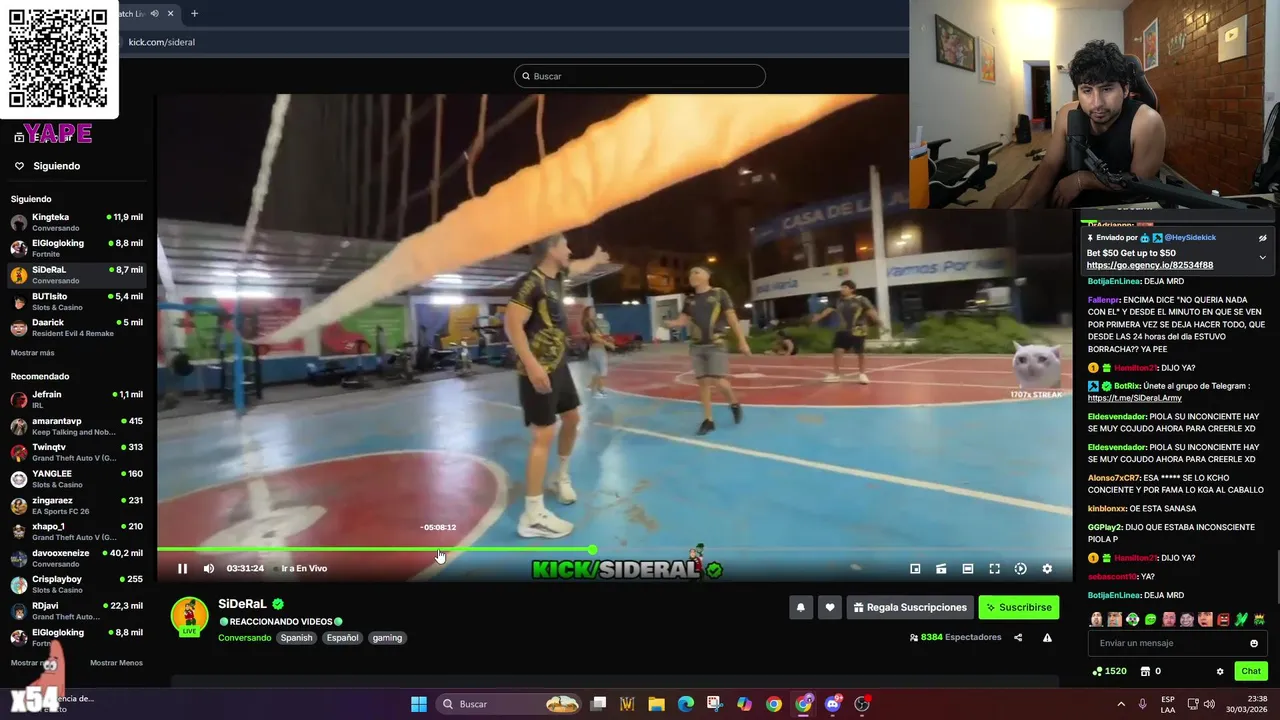Click the green Suscribirse button

coord(1018,607)
